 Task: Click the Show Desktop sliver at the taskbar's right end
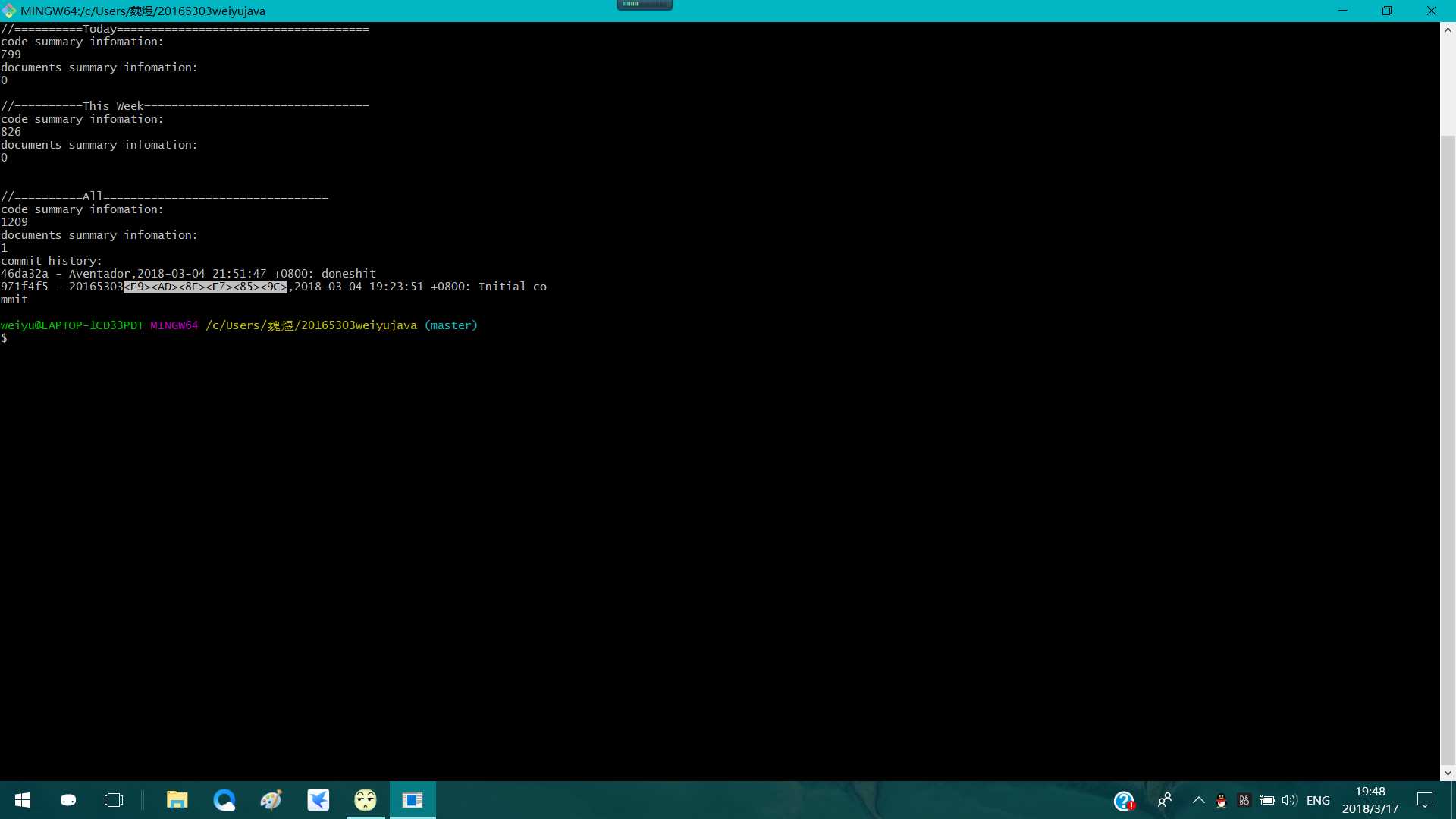(x=1454, y=800)
